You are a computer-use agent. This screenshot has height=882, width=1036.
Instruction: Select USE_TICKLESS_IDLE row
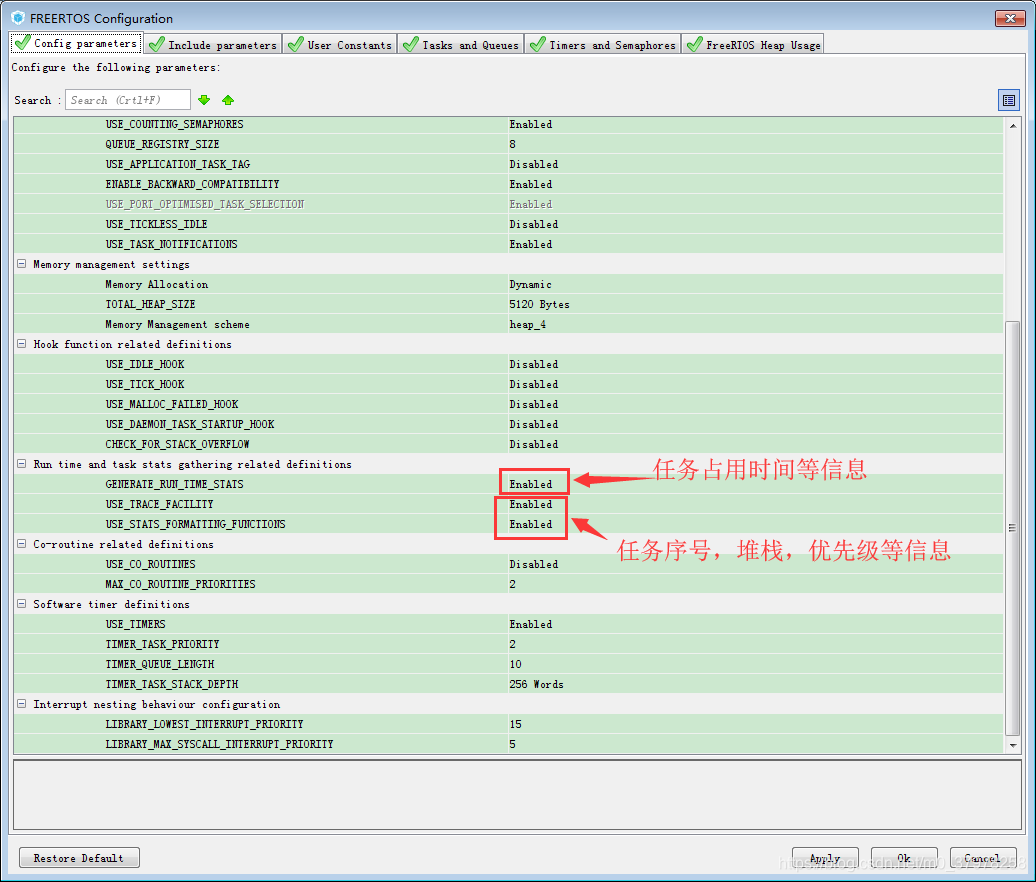508,224
